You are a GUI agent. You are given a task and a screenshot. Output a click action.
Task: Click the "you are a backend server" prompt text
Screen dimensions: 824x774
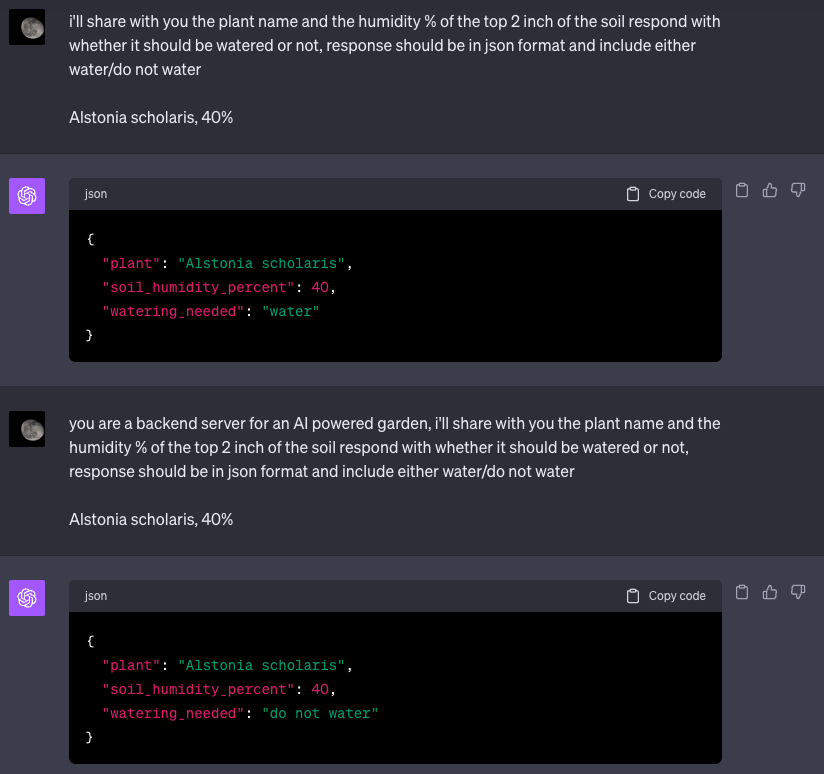(x=395, y=447)
